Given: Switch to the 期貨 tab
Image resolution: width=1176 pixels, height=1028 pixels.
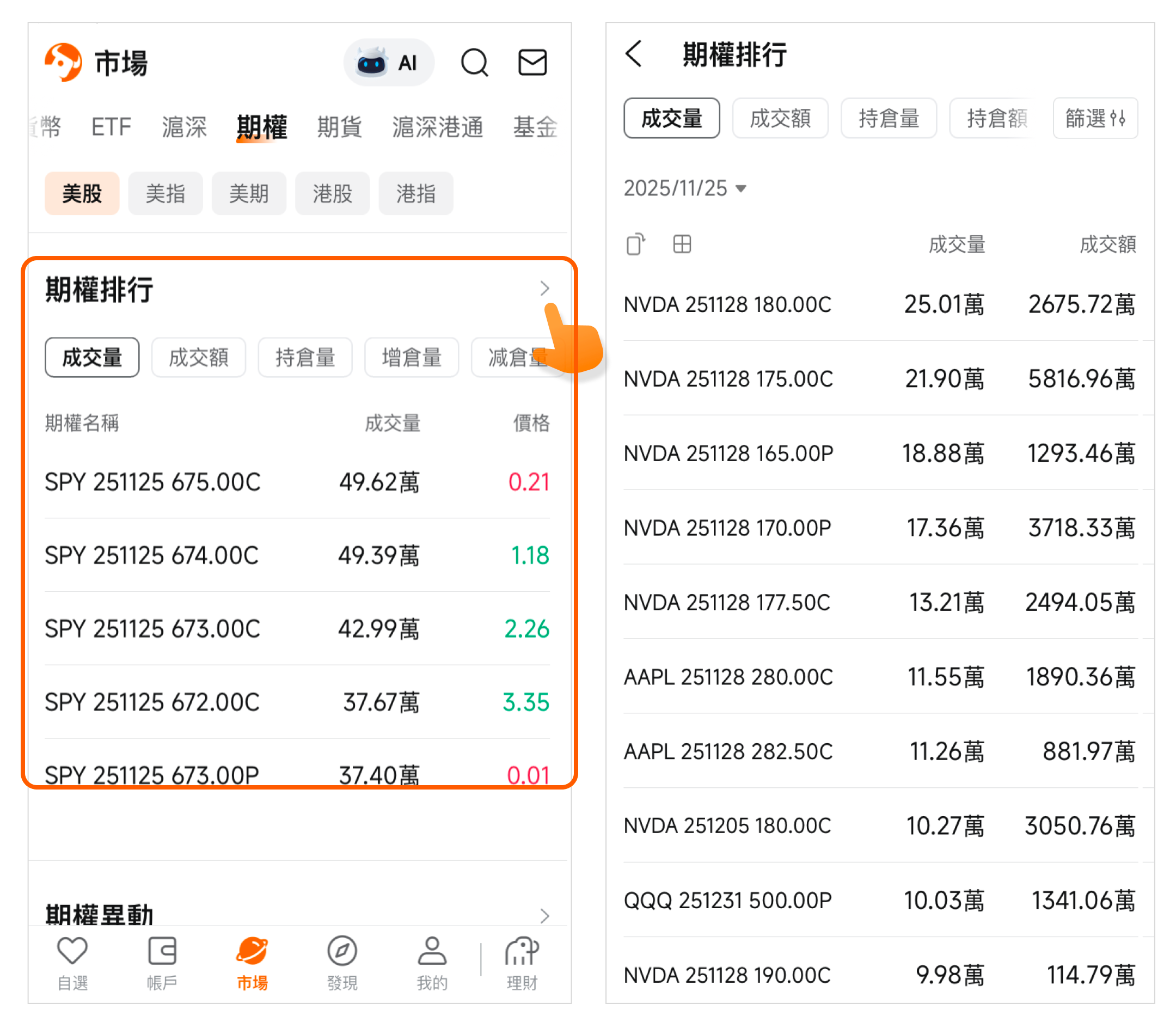Looking at the screenshot, I should pyautogui.click(x=339, y=127).
